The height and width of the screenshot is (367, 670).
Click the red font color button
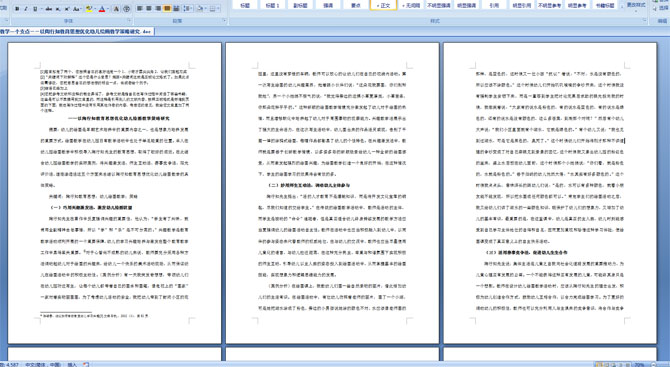102,9
